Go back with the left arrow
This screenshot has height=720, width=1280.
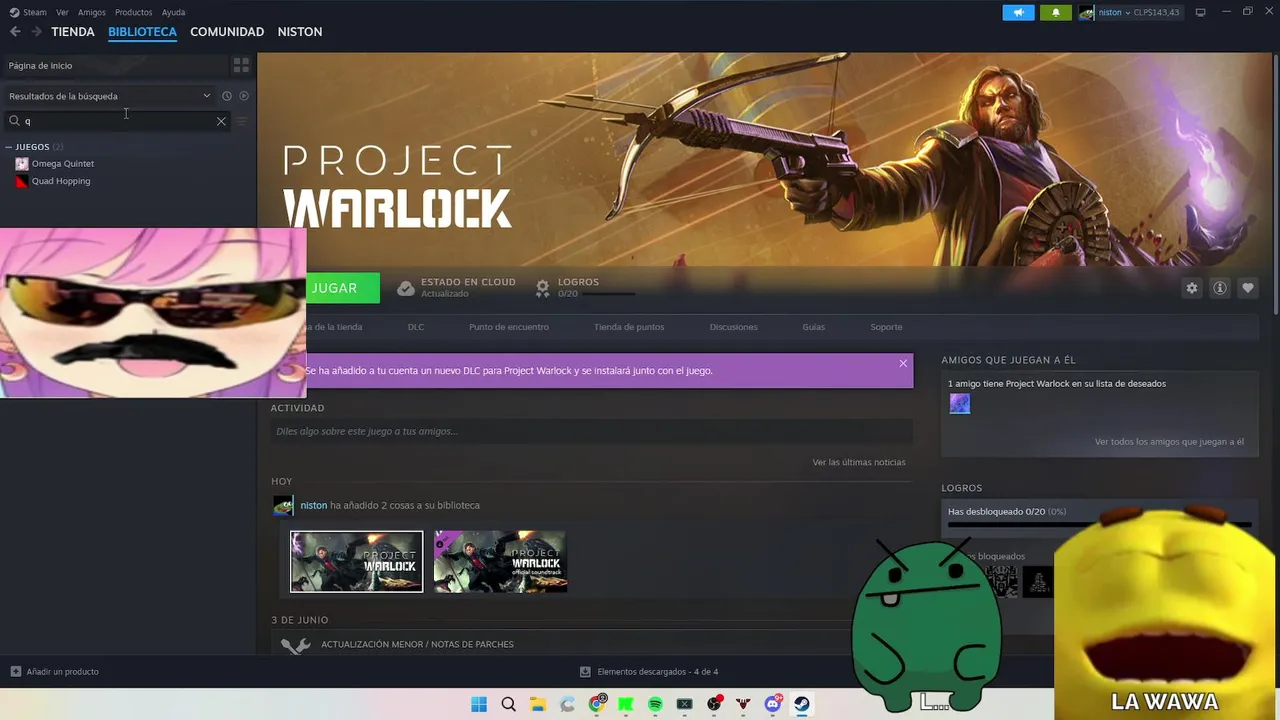coord(15,32)
